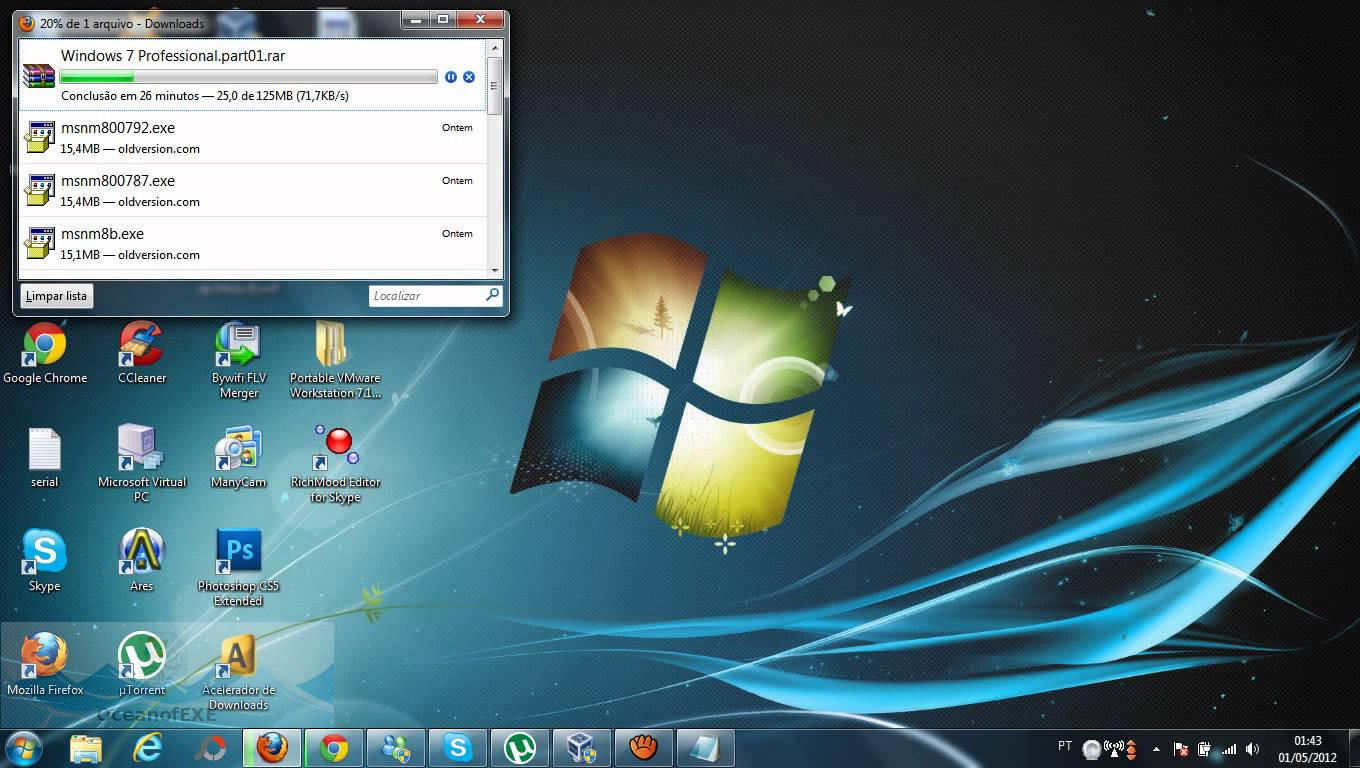1360x768 pixels.
Task: Open Google Chrome desktop shortcut
Action: coord(45,353)
